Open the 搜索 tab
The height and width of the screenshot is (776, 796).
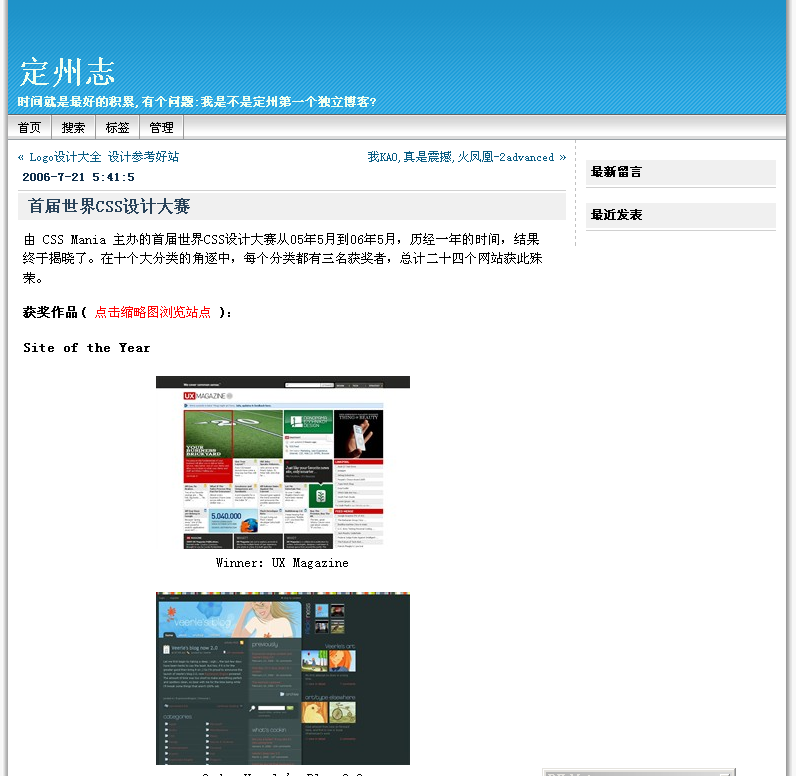coord(74,127)
